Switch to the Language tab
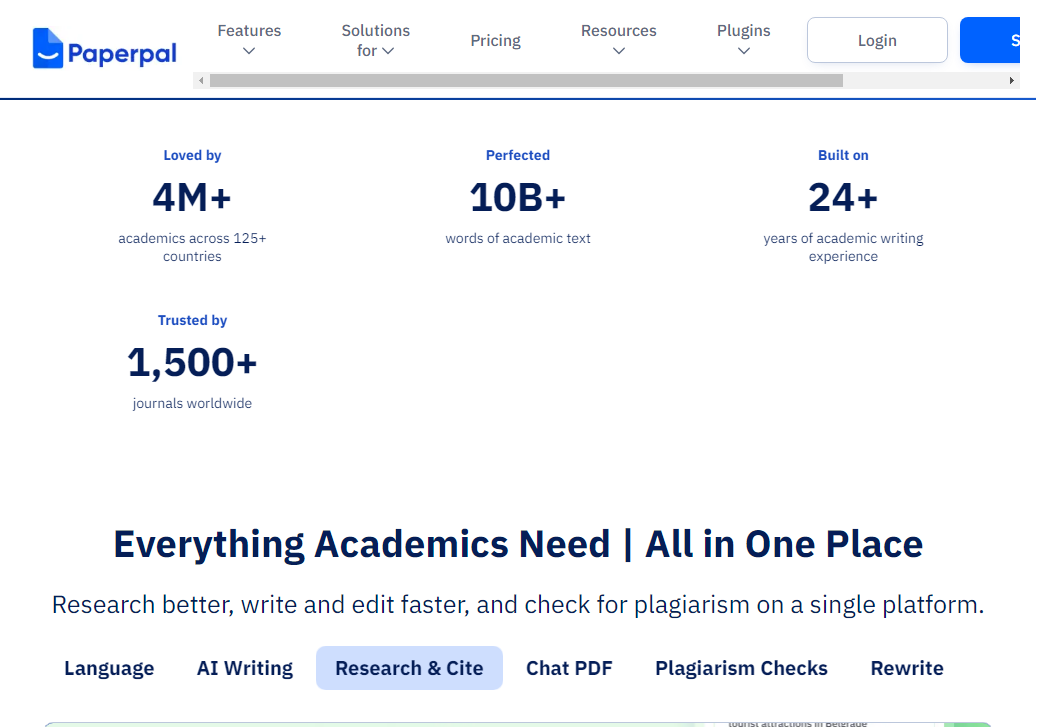The width and height of the screenshot is (1053, 727). click(x=109, y=668)
